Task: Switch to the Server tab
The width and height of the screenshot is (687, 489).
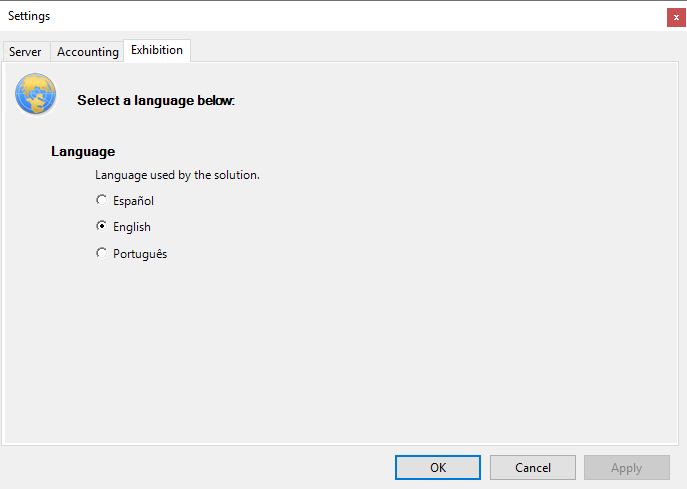Action: (25, 51)
